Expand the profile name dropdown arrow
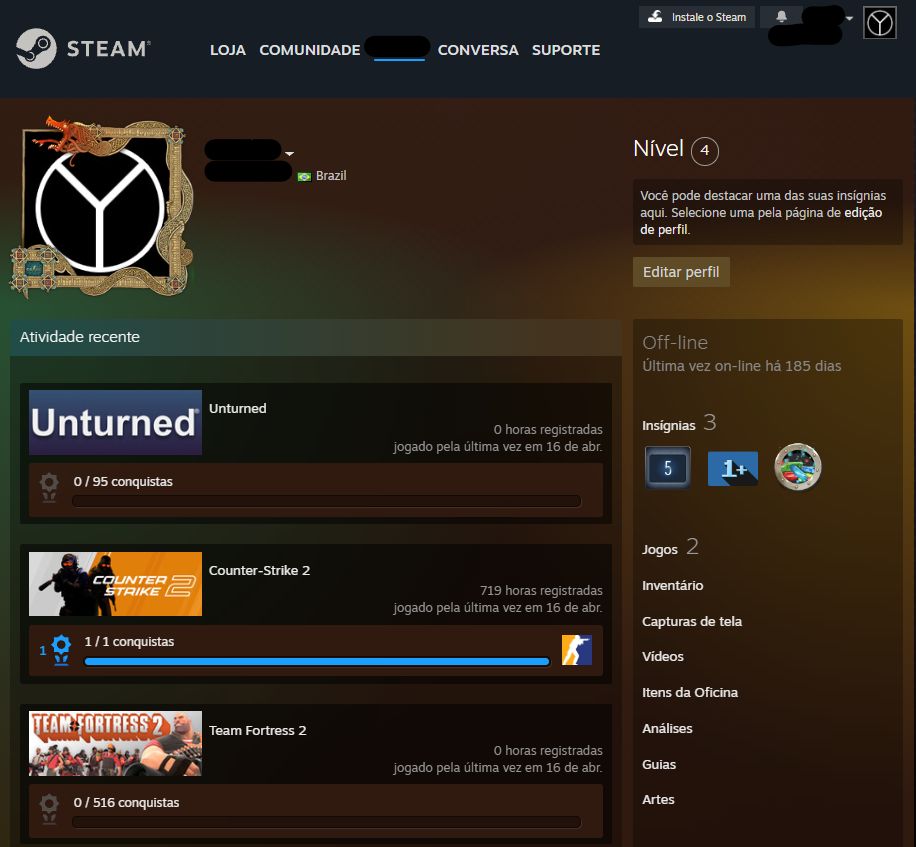The height and width of the screenshot is (847, 916). tap(289, 154)
